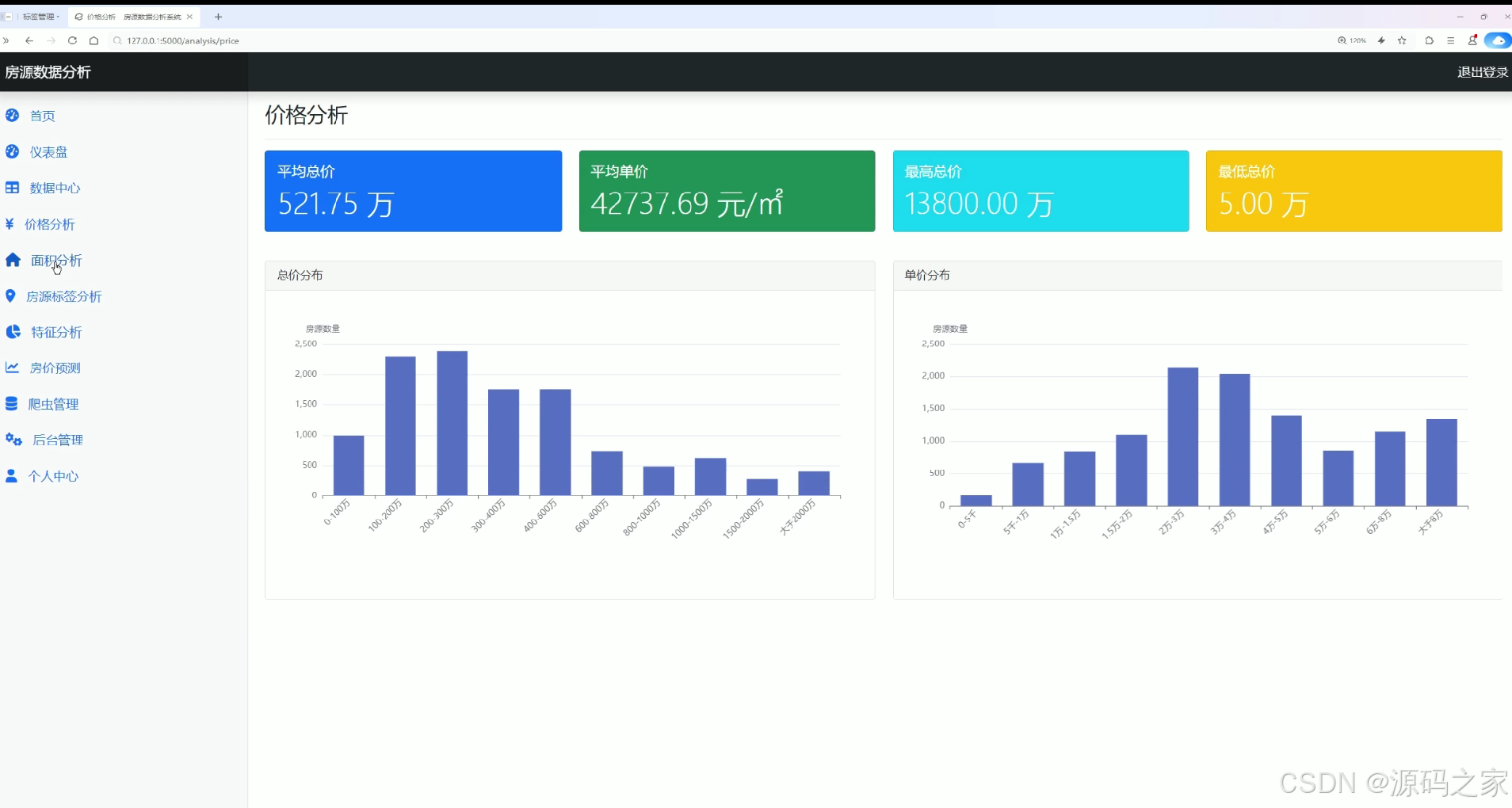Click the lightning bolt icon in address bar
Screen dimensions: 1512x808
point(1381,40)
